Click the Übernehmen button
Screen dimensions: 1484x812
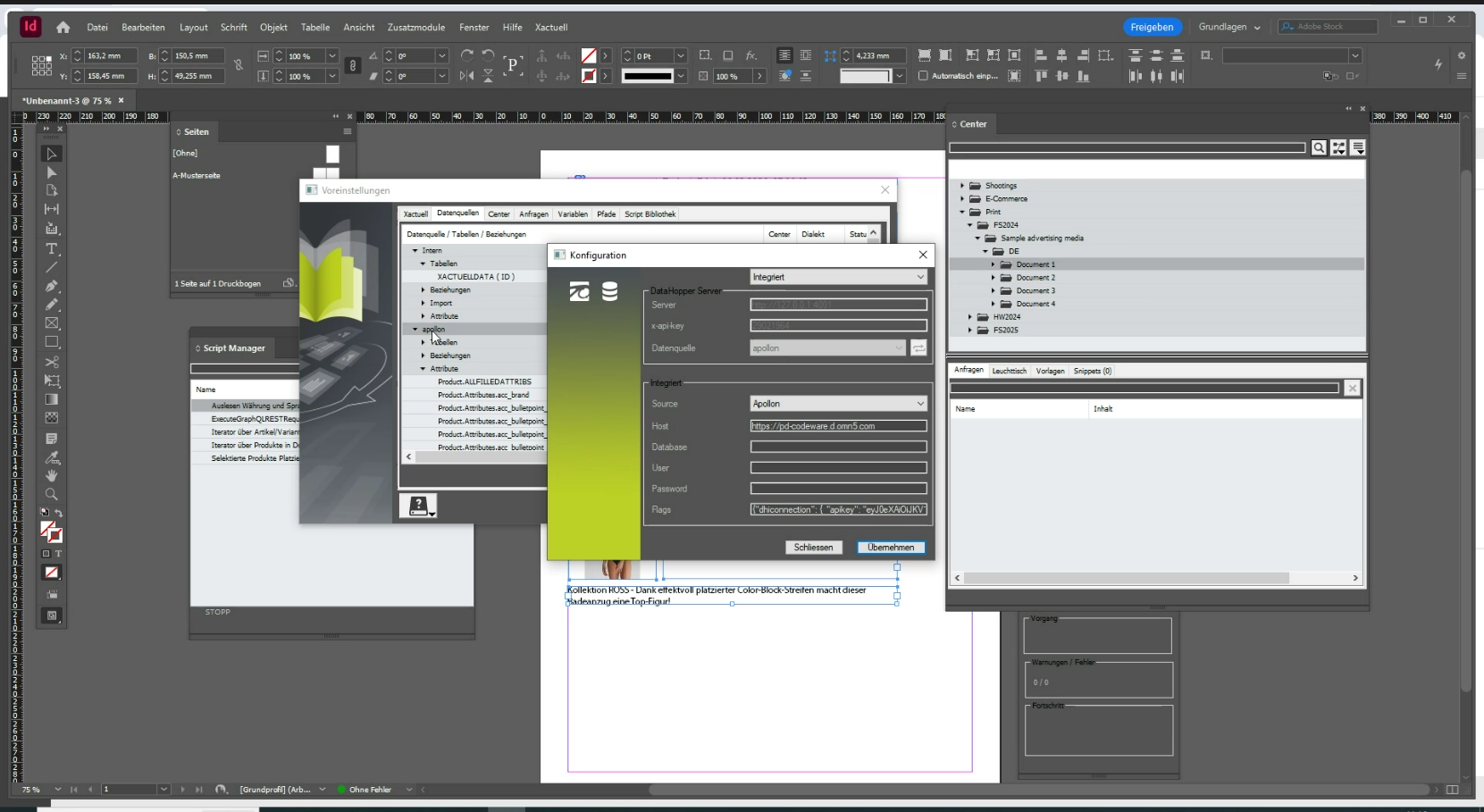click(890, 548)
